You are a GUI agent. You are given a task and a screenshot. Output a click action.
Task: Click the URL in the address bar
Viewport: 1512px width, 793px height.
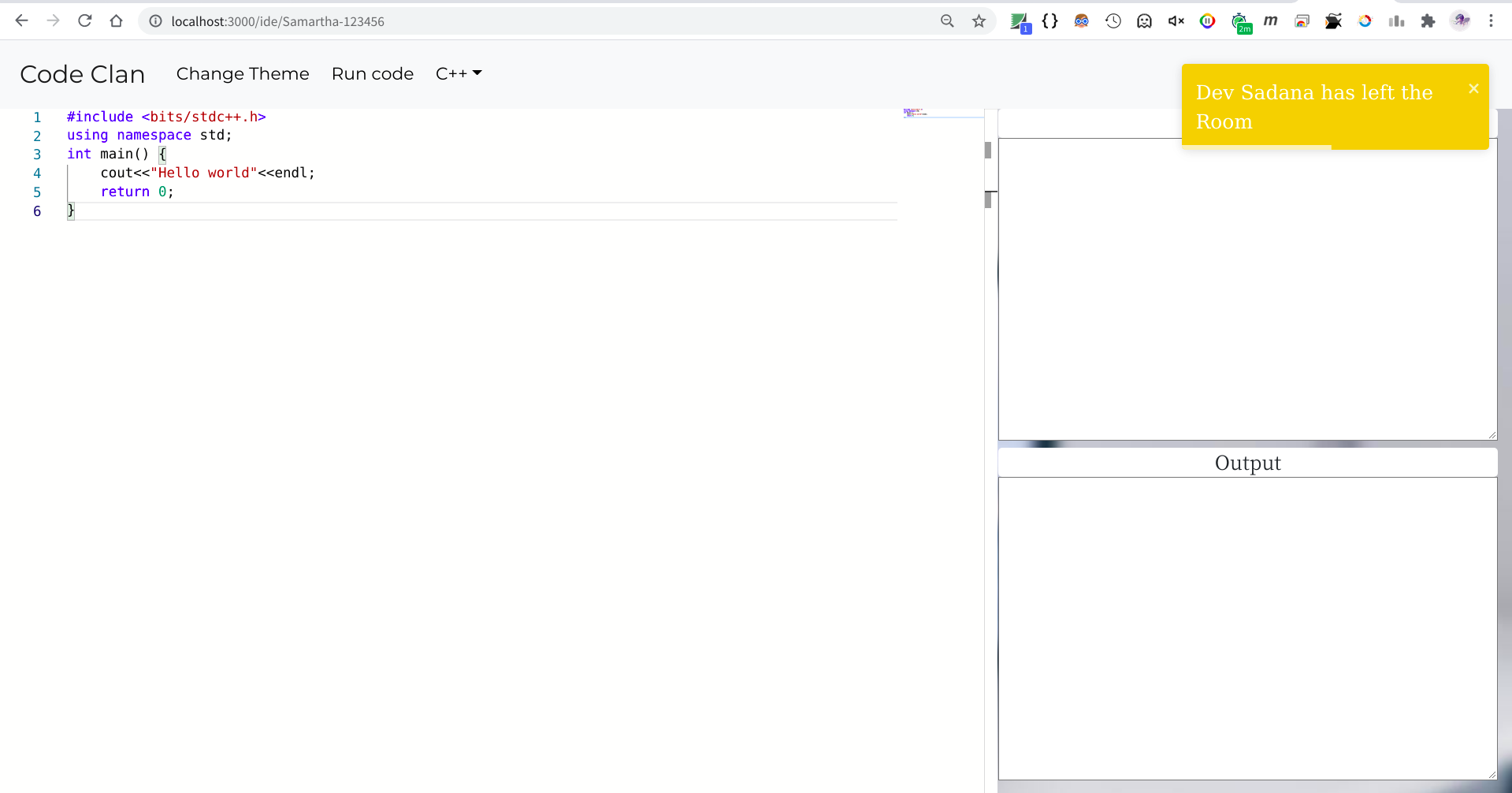(x=277, y=21)
